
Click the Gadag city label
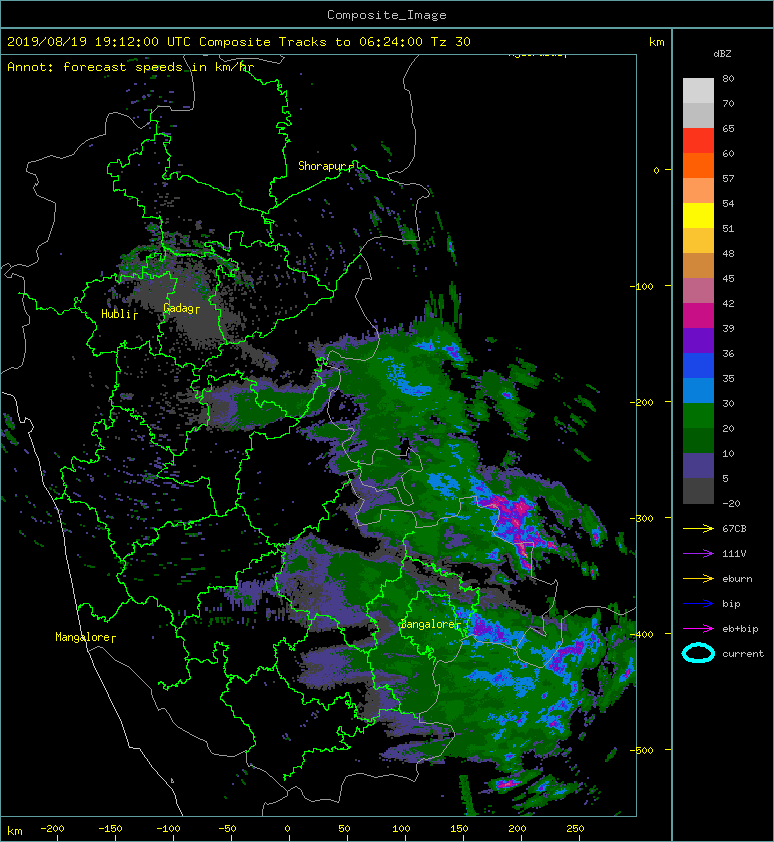(178, 308)
